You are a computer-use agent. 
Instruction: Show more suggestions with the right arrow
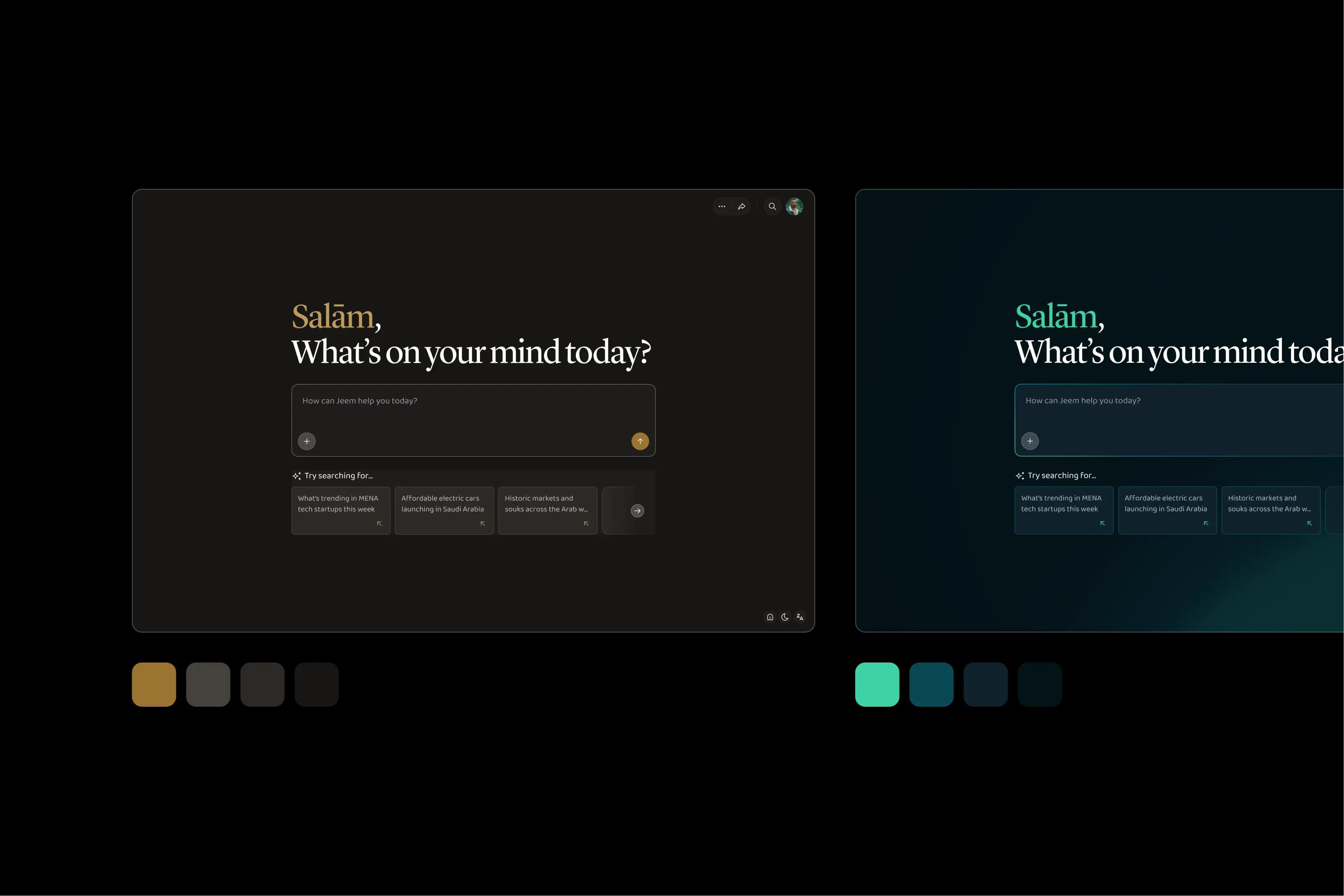pos(637,511)
